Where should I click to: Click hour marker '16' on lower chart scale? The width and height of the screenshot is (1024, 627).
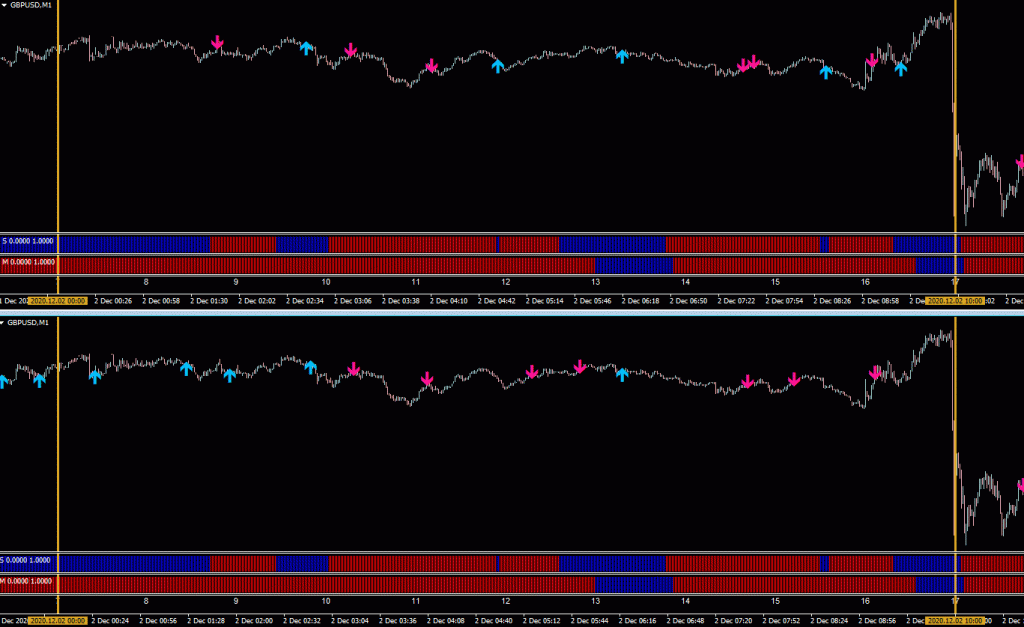click(x=865, y=601)
